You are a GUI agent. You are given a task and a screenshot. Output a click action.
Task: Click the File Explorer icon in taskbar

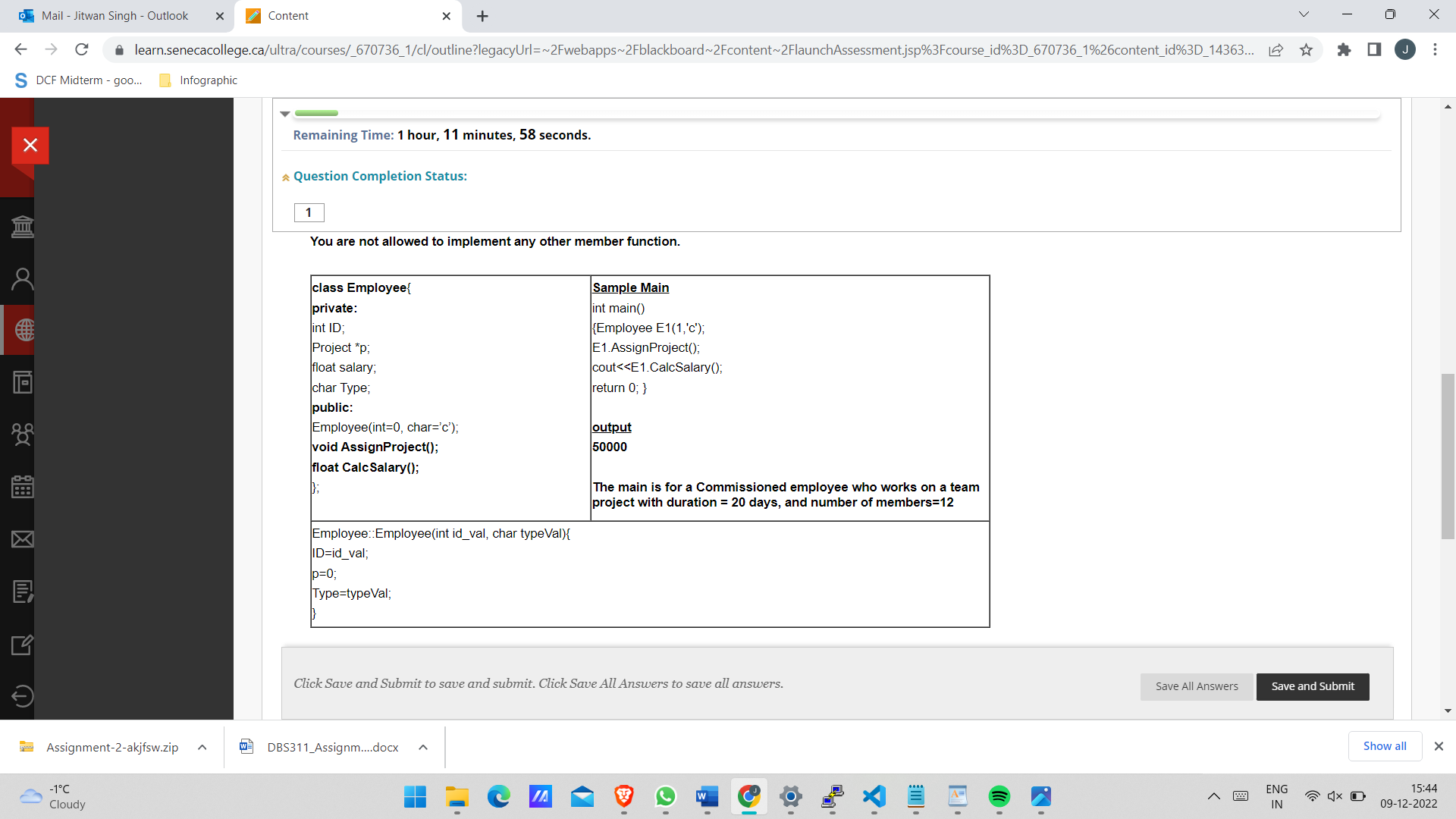[457, 796]
